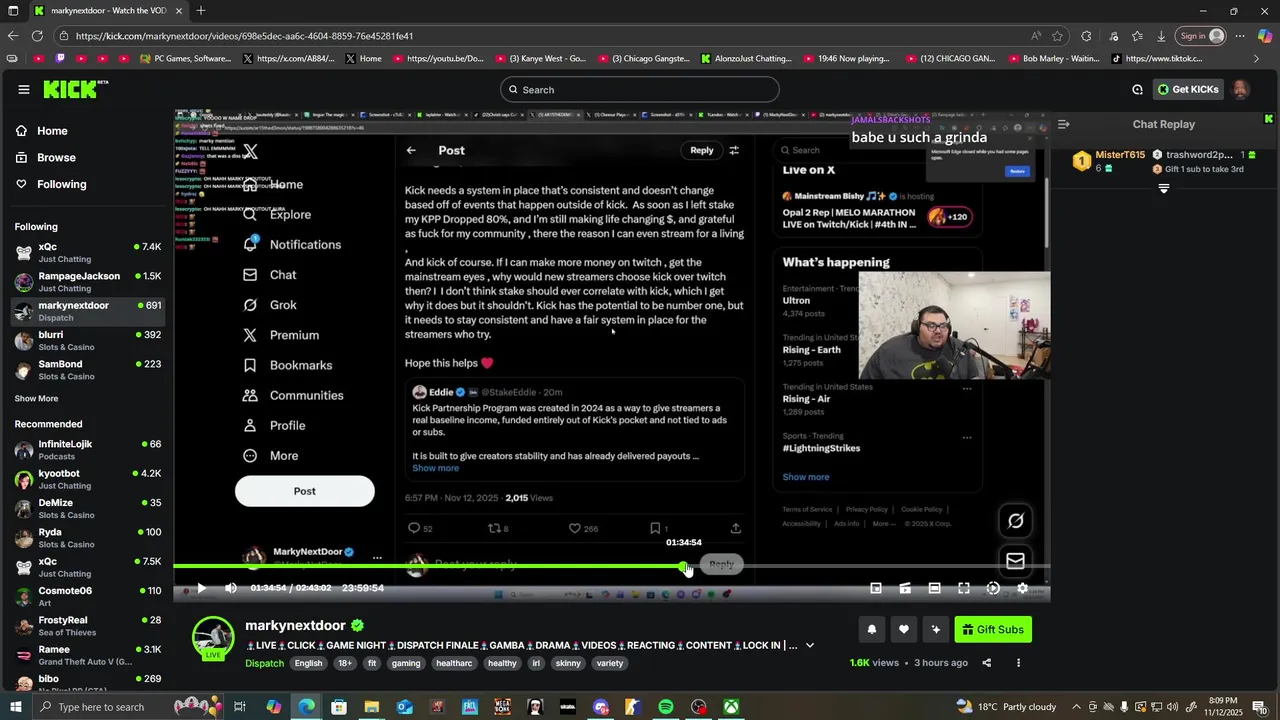Image resolution: width=1280 pixels, height=720 pixels.
Task: Share the video via share icon
Action: pyautogui.click(x=986, y=662)
